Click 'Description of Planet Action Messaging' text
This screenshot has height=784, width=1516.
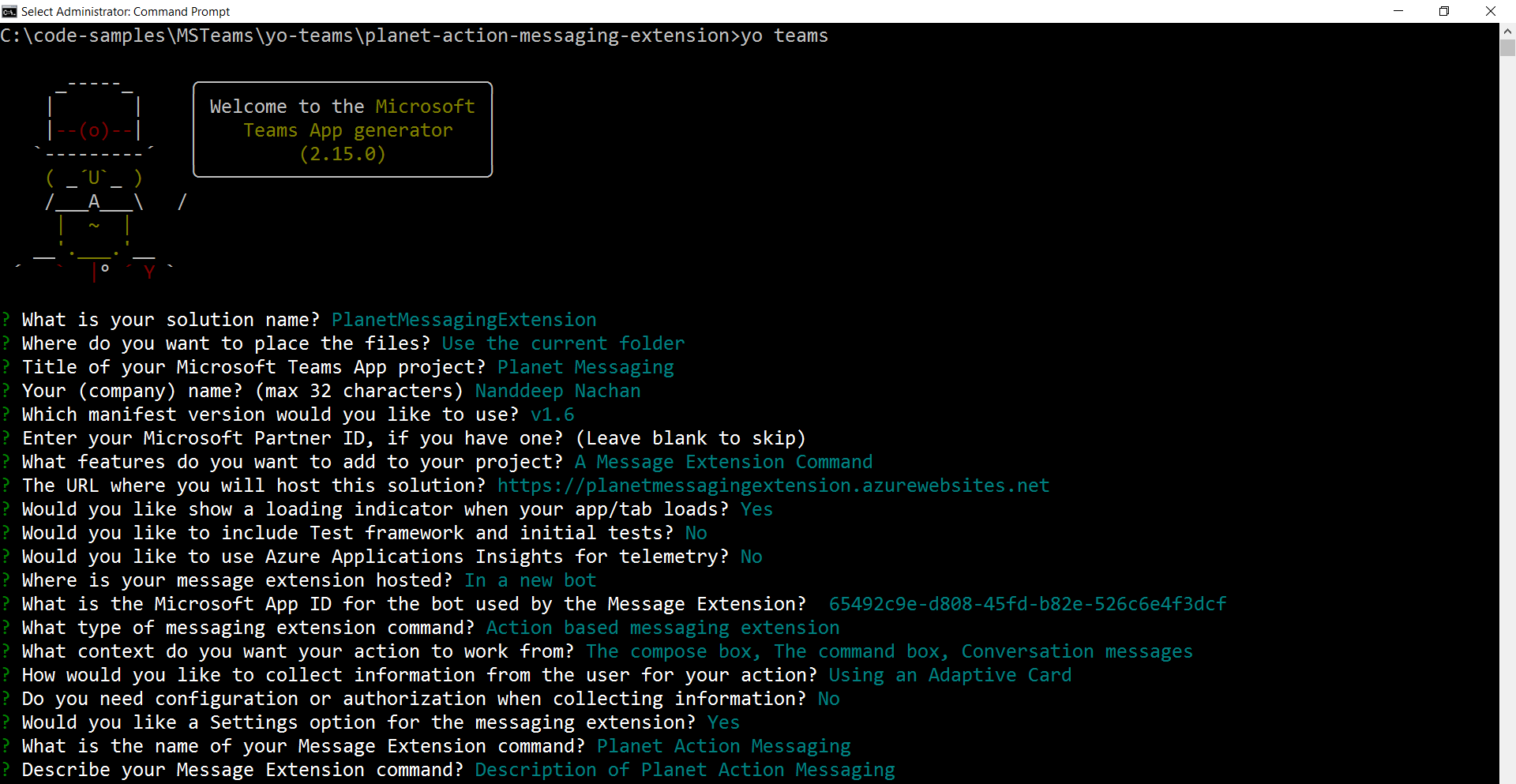point(685,770)
